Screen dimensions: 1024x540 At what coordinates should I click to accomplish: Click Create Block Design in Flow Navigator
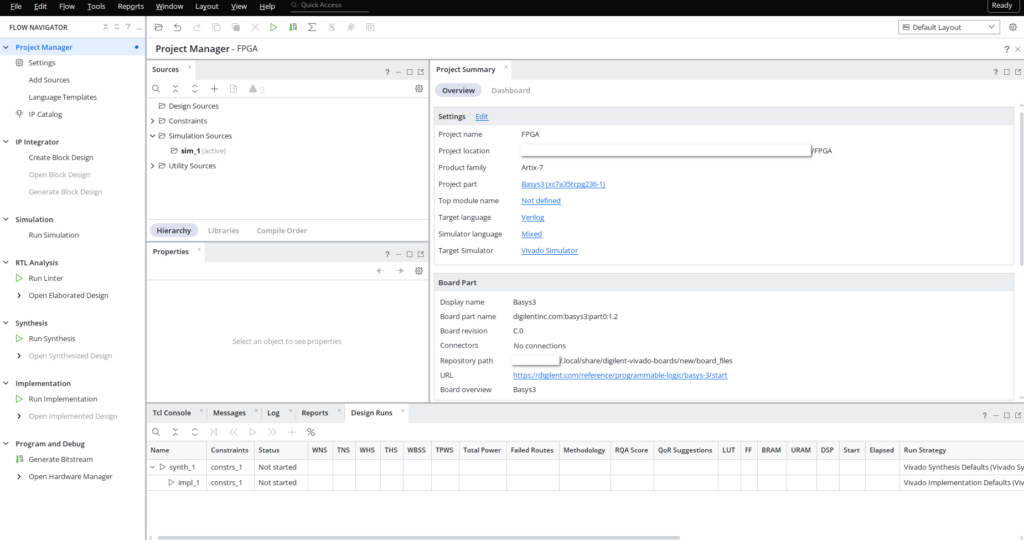(x=61, y=157)
